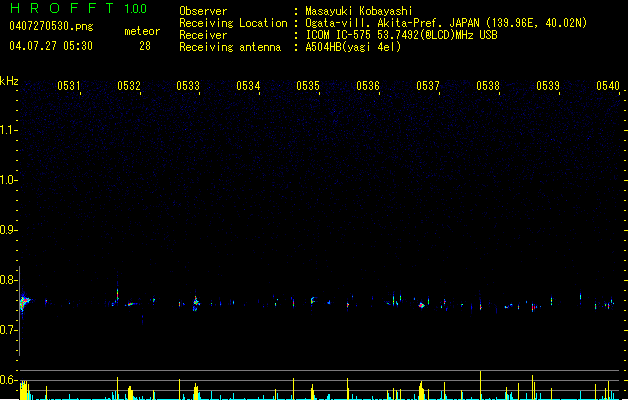Click the receiver text ICOM IC-575 53.7492 MHz USB

pos(401,35)
